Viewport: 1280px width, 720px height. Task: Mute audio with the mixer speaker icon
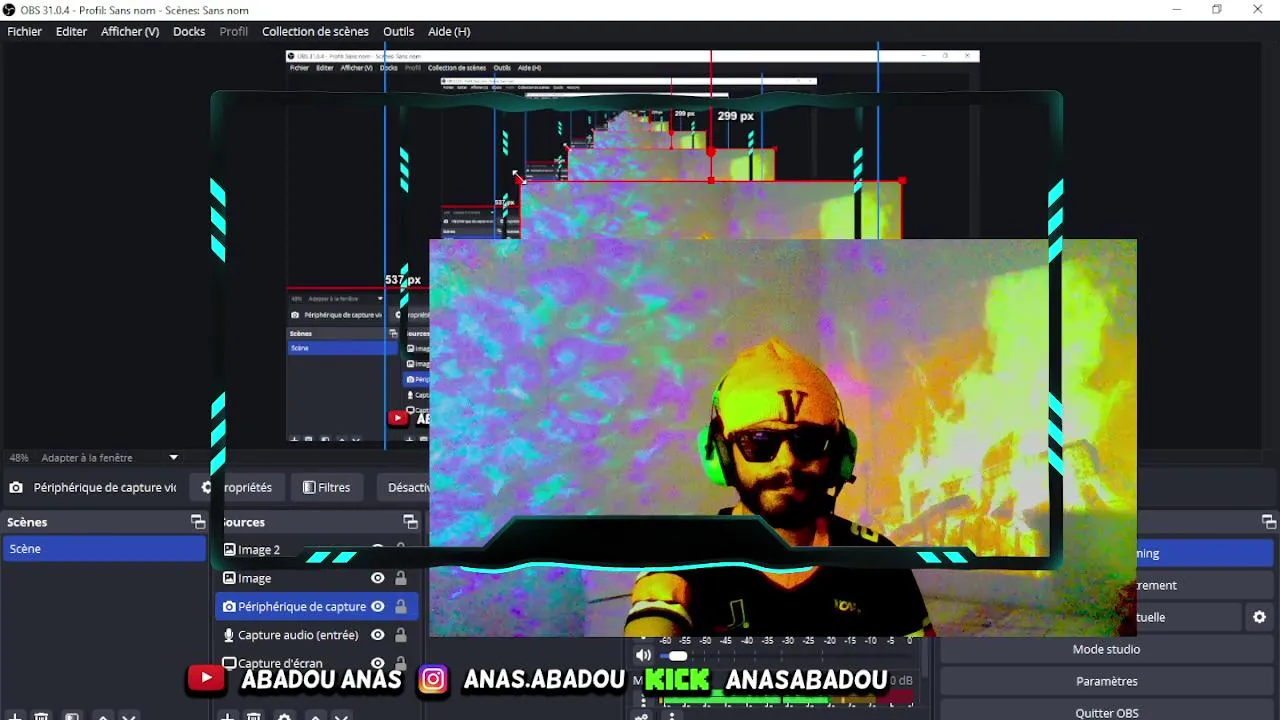point(643,656)
